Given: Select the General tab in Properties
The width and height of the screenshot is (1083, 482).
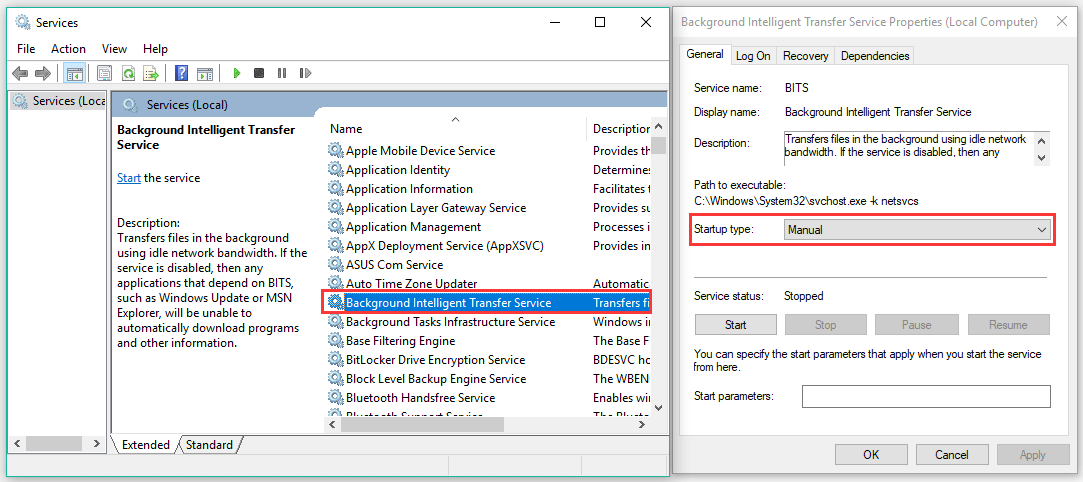Looking at the screenshot, I should (x=705, y=54).
